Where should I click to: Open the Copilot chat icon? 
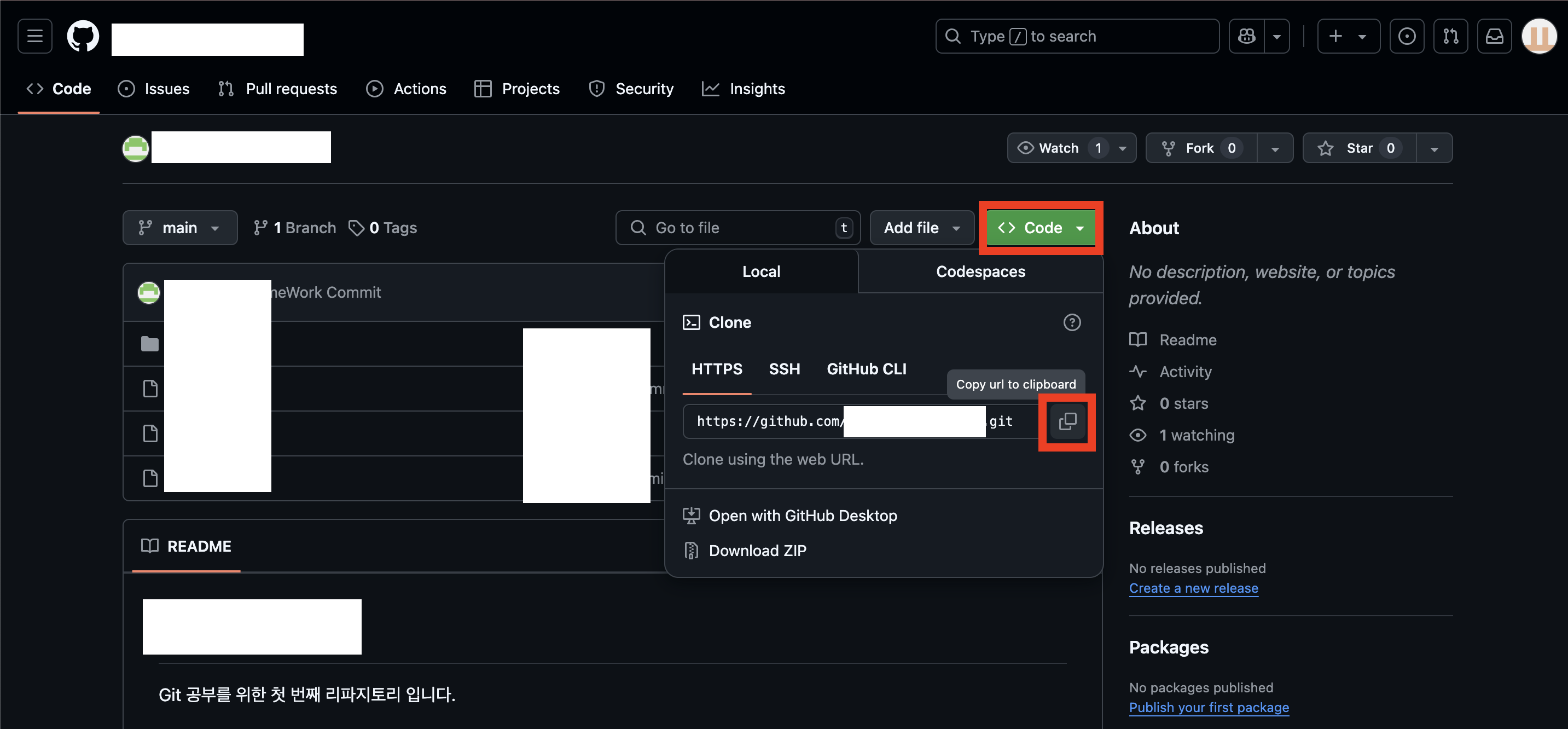point(1246,37)
